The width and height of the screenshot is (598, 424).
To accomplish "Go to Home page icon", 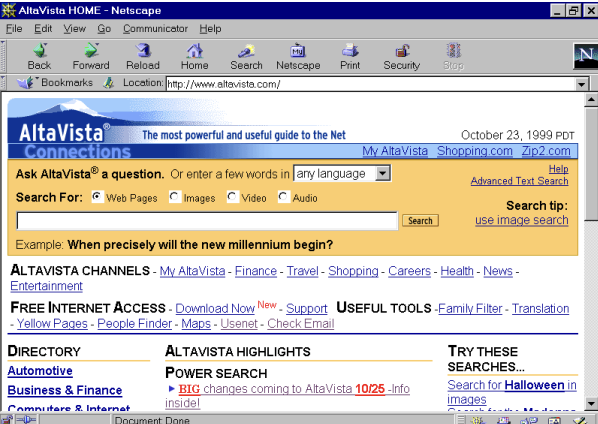I will [195, 51].
